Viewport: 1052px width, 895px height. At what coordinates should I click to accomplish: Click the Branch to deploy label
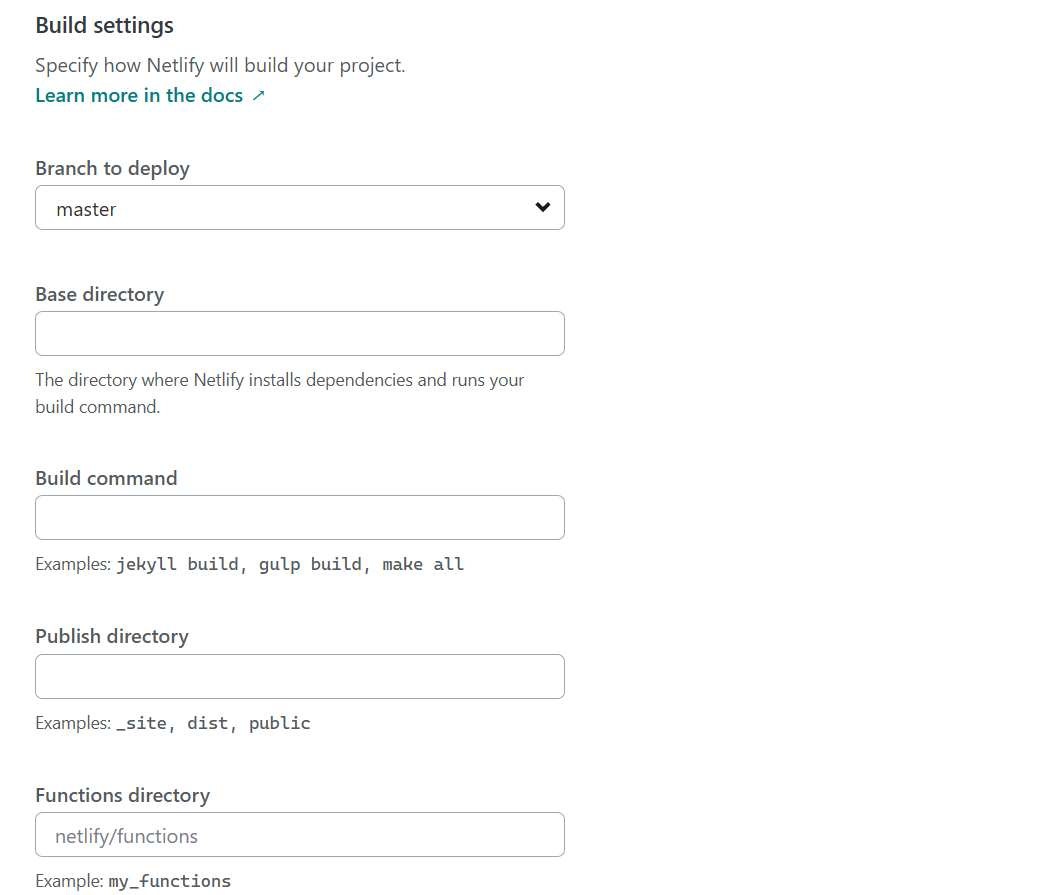[x=112, y=168]
